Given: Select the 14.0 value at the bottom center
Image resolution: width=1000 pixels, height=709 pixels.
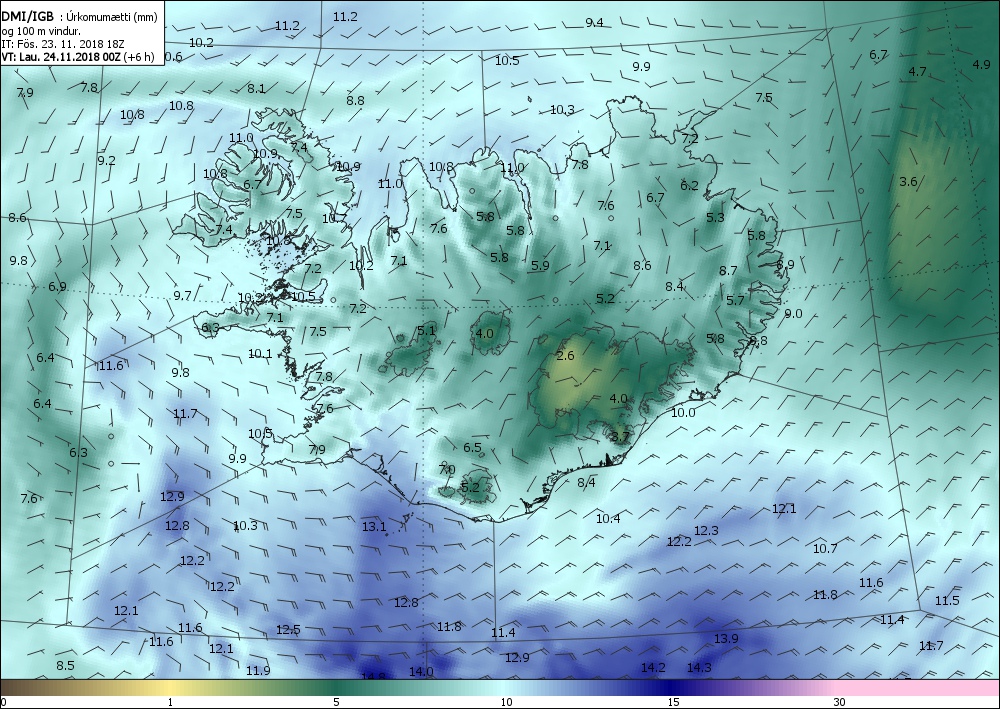Looking at the screenshot, I should point(421,671).
